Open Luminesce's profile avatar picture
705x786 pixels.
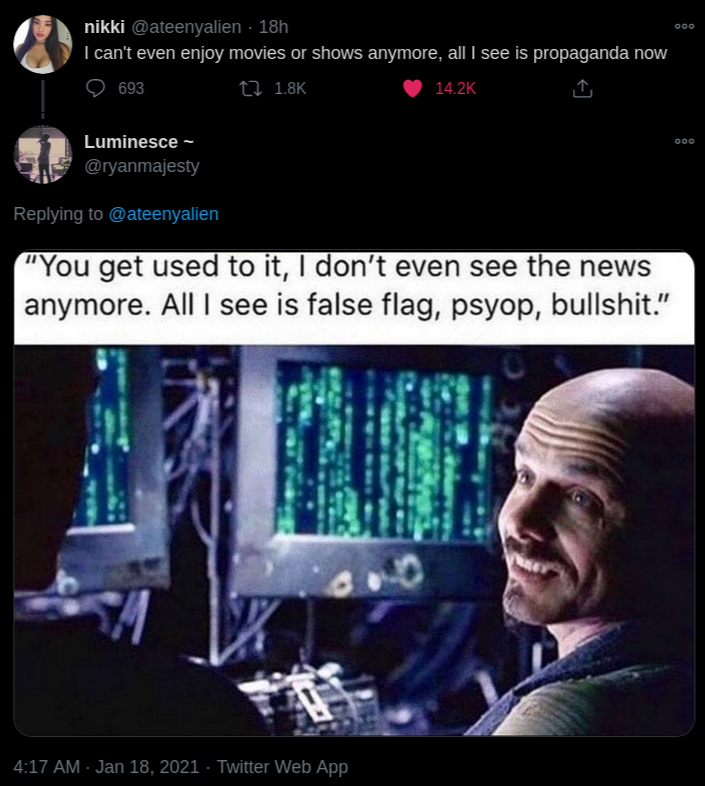pyautogui.click(x=43, y=154)
